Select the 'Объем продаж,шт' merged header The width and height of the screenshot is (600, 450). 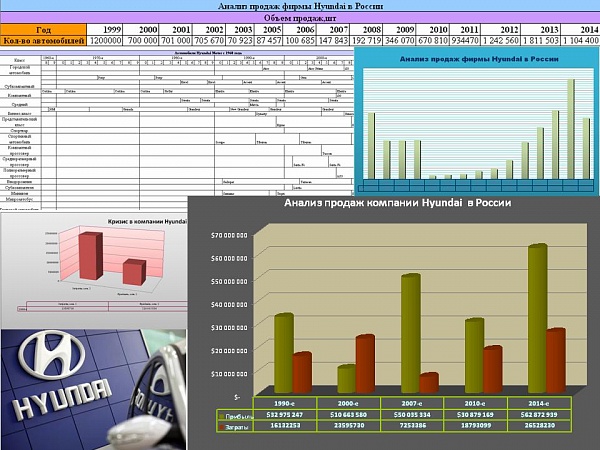(299, 18)
